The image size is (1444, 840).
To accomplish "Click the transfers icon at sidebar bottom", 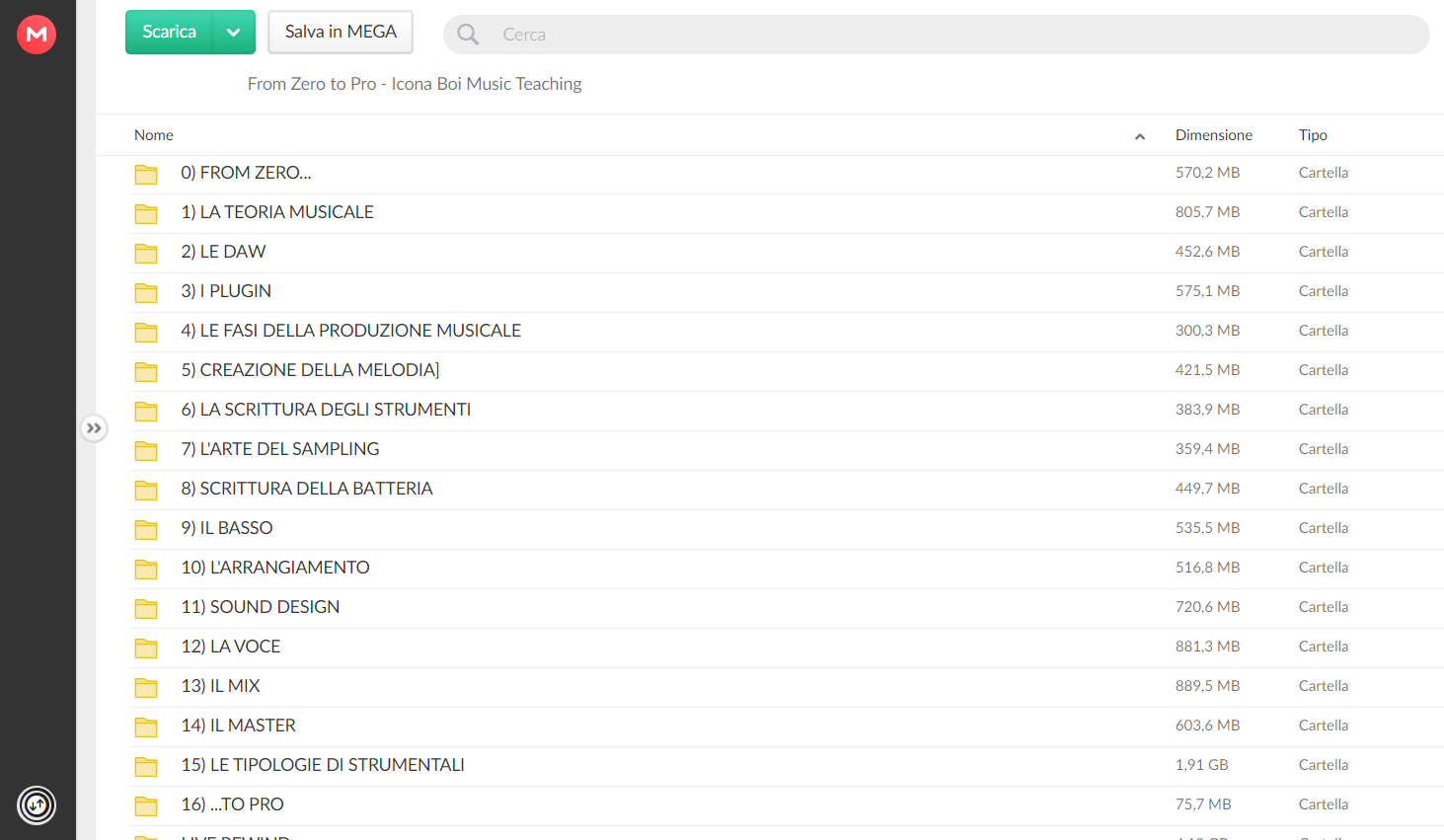I will tap(37, 805).
